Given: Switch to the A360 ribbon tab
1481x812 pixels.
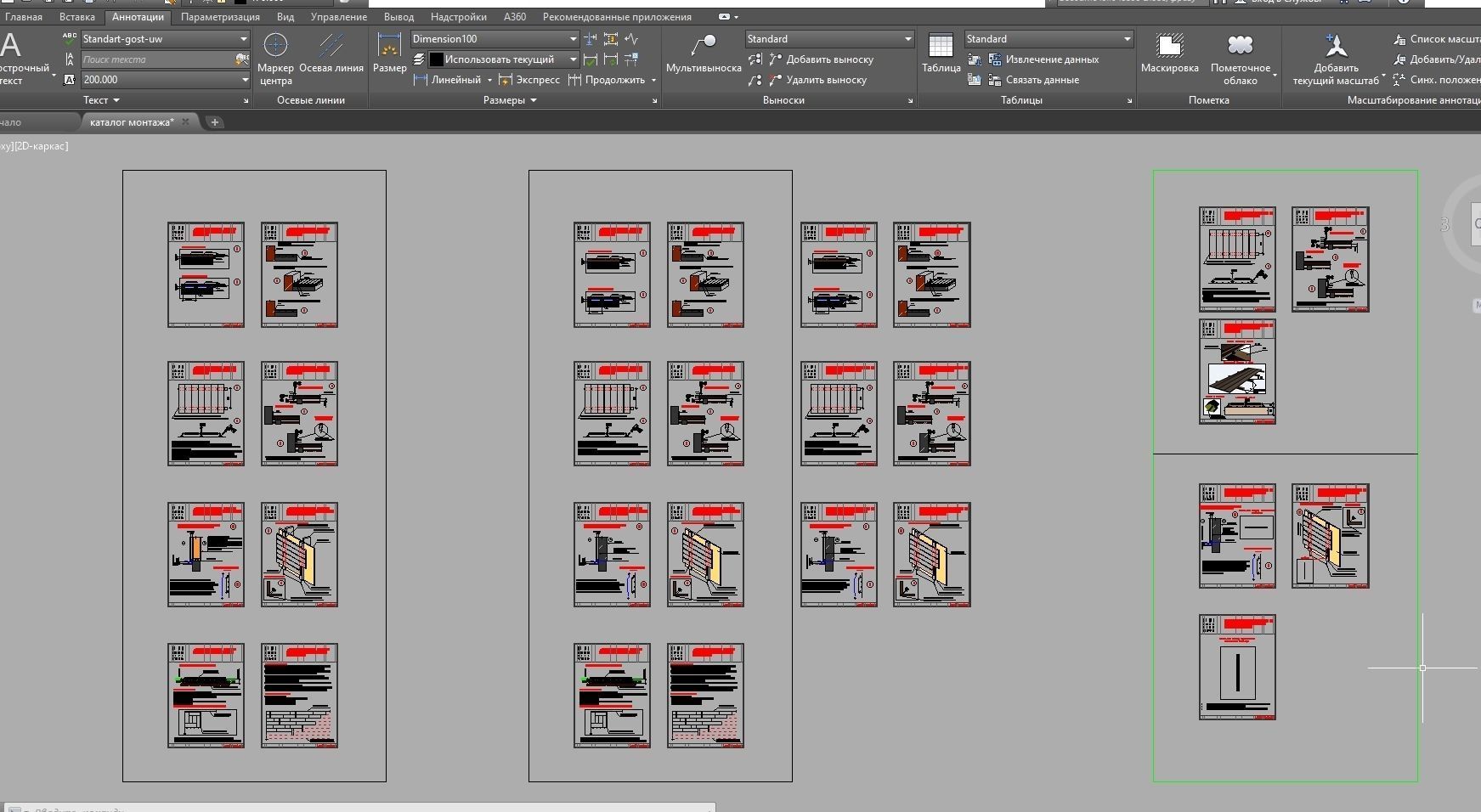Looking at the screenshot, I should [515, 17].
